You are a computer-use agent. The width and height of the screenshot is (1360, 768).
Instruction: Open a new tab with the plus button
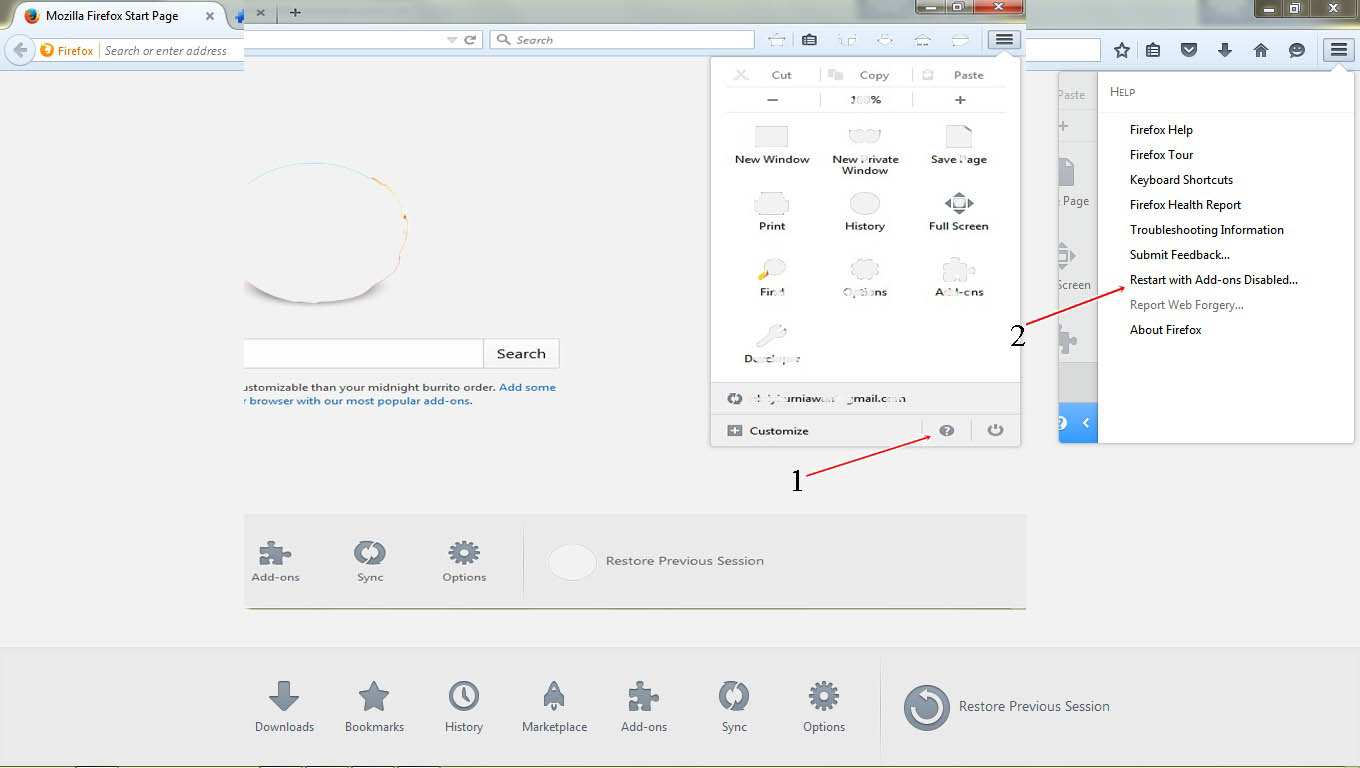click(x=295, y=12)
